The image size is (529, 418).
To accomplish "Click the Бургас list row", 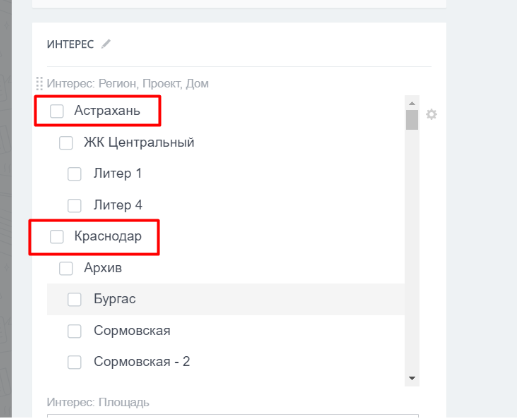I will (226, 299).
